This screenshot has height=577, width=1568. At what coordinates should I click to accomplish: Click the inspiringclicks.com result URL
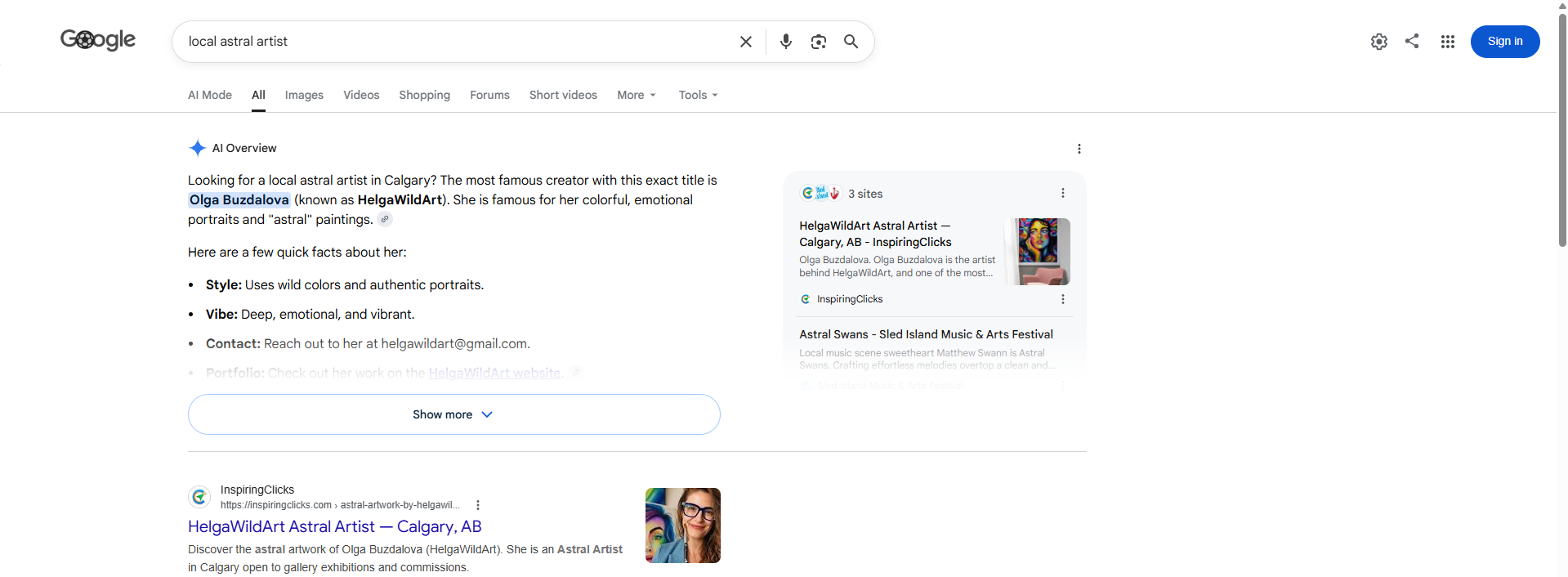[340, 505]
